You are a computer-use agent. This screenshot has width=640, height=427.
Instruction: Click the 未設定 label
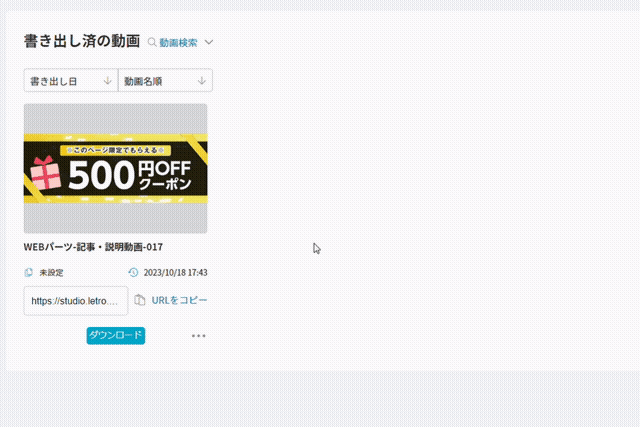53,272
